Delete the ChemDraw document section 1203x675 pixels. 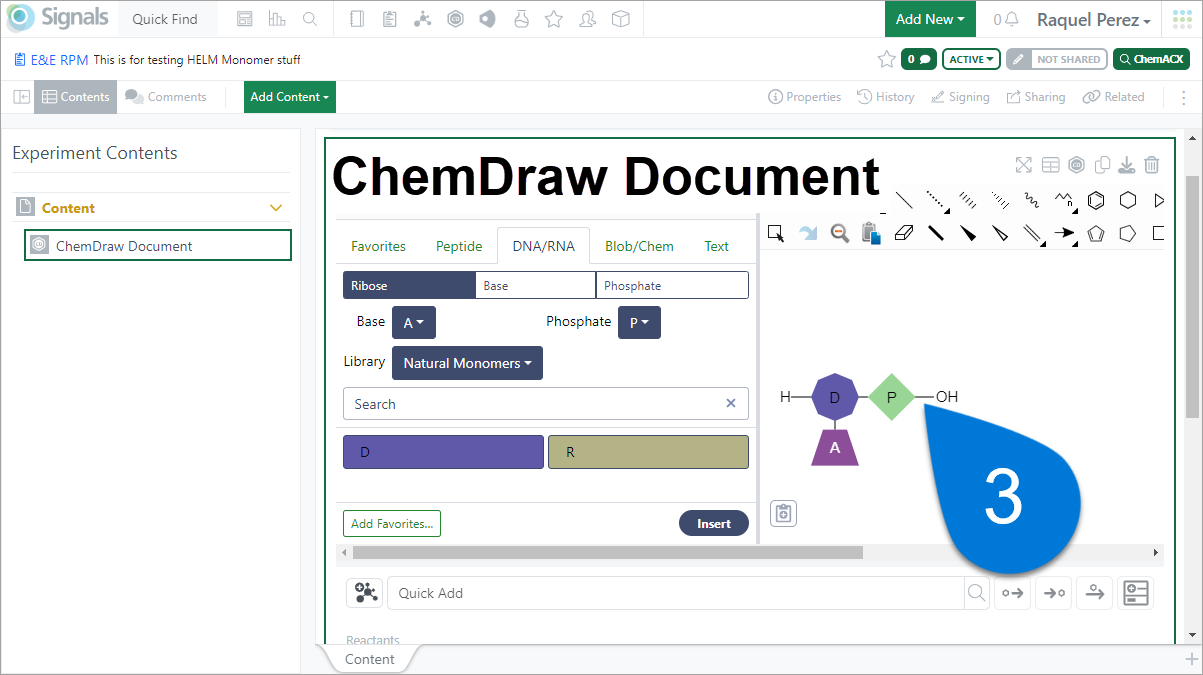[1152, 165]
